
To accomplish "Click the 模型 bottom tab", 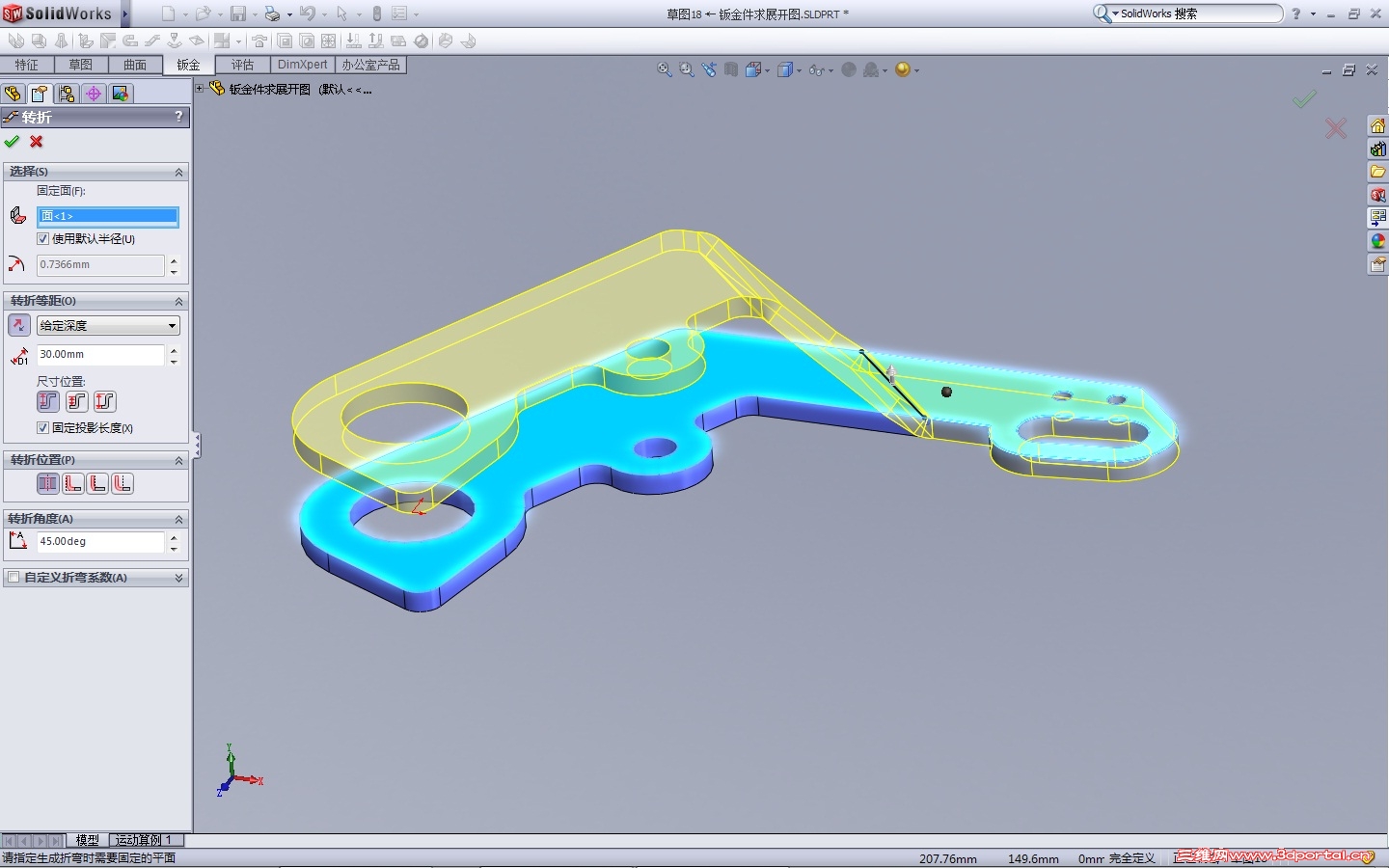I will click(x=88, y=840).
